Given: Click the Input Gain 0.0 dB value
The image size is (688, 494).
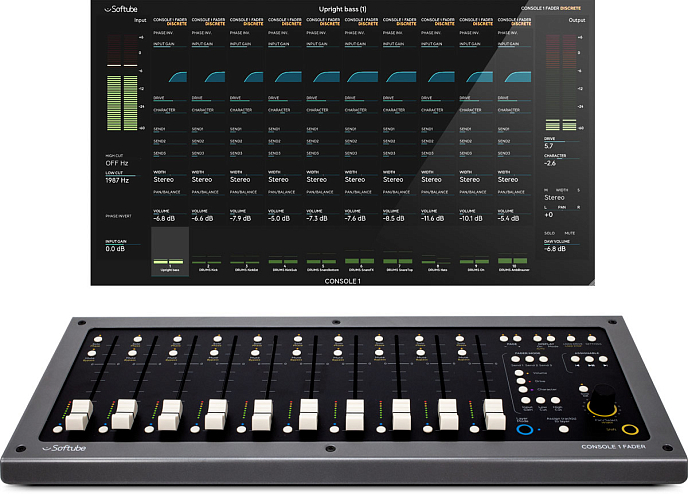Looking at the screenshot, I should (x=115, y=249).
